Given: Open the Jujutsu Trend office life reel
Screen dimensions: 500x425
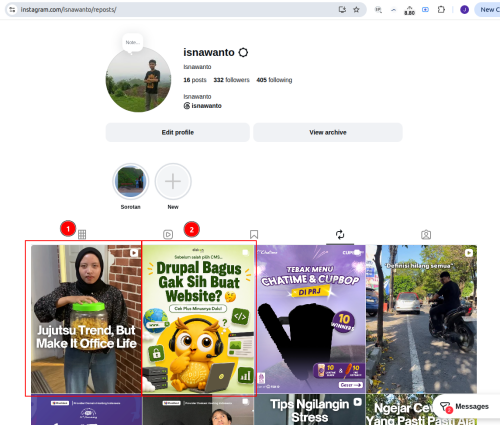Looking at the screenshot, I should (86, 319).
